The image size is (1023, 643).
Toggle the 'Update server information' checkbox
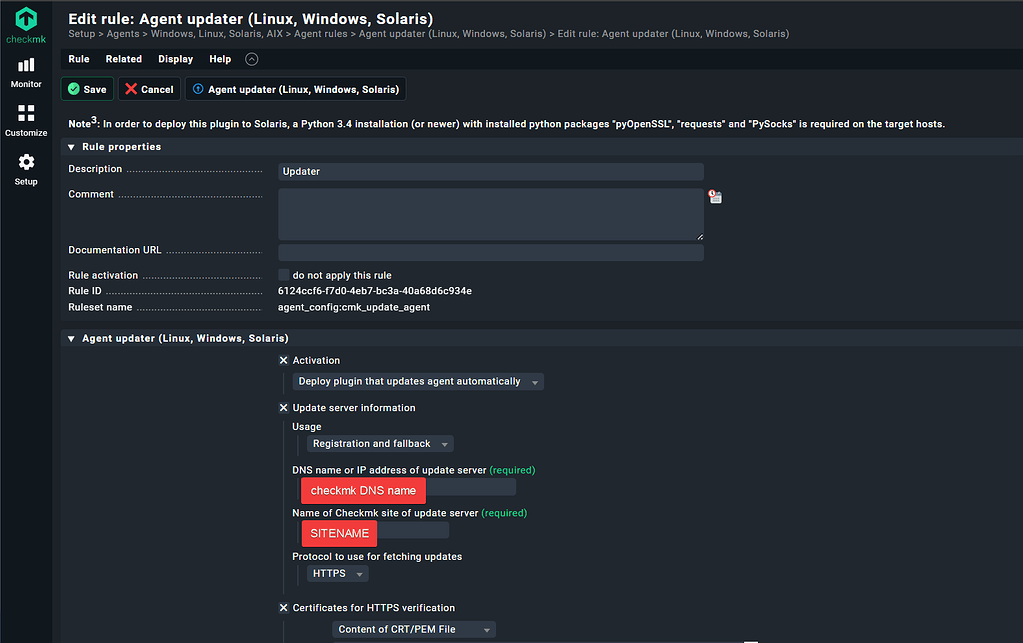283,407
